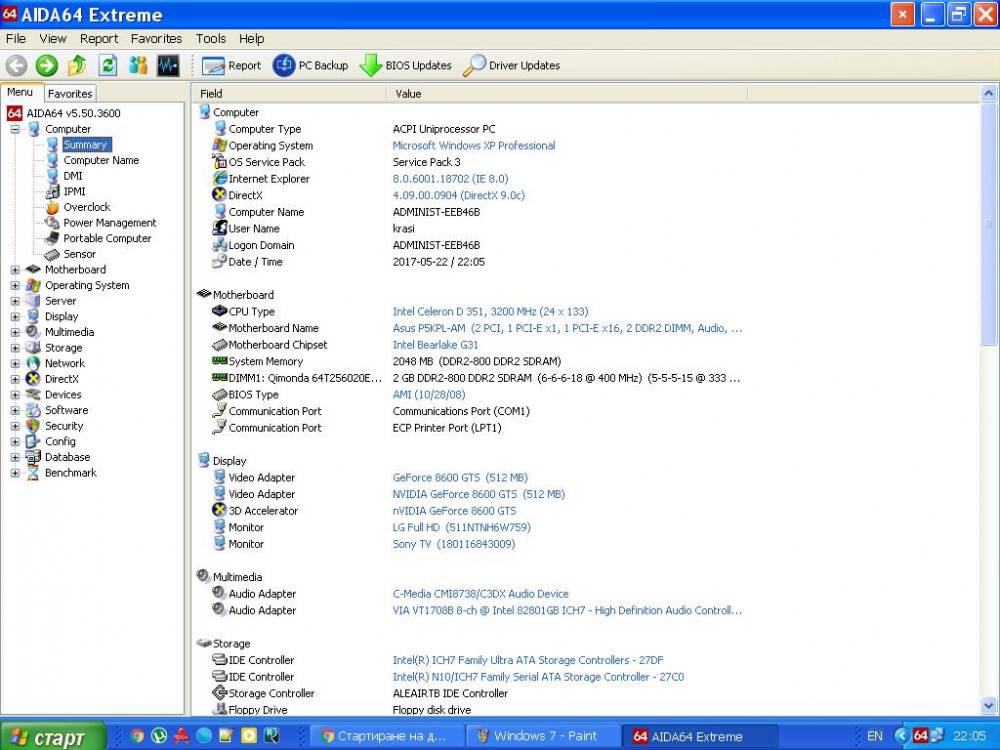Select Summary in the tree

pos(85,145)
